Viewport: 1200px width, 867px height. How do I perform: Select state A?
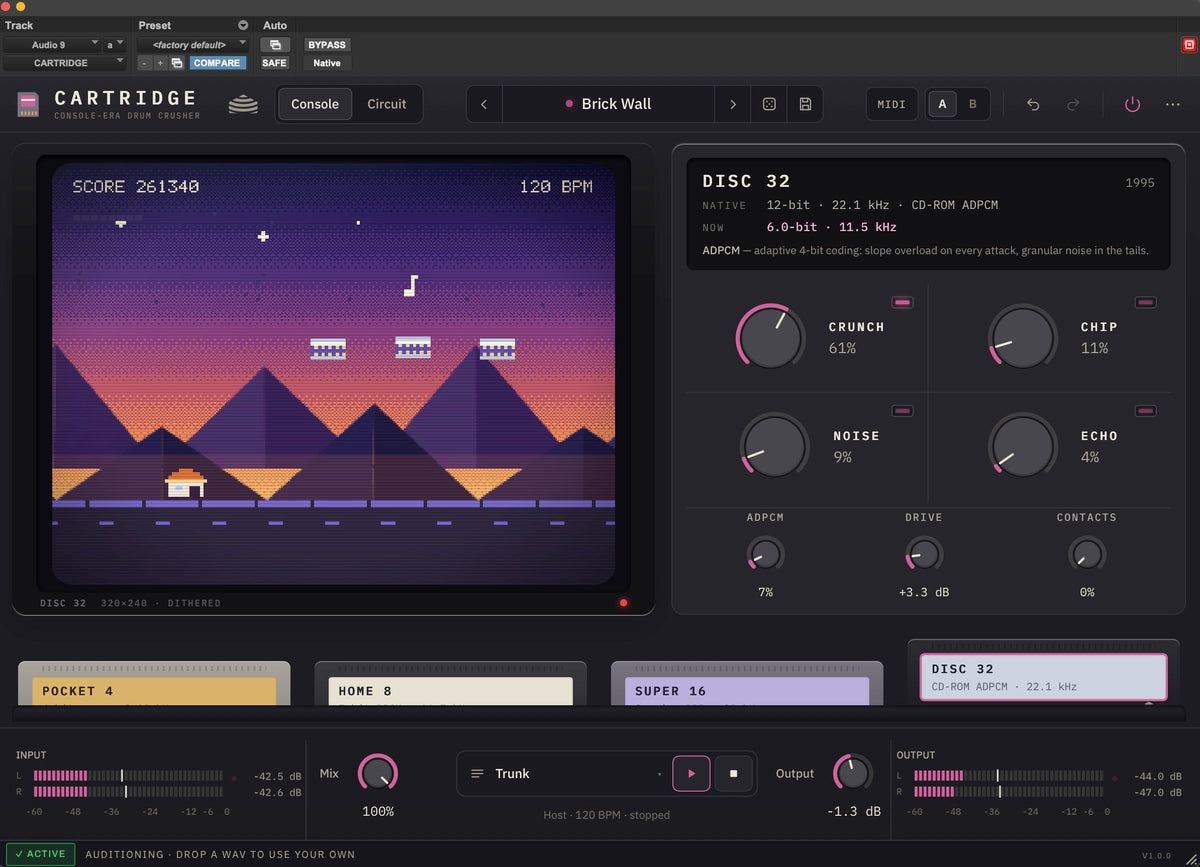click(942, 104)
